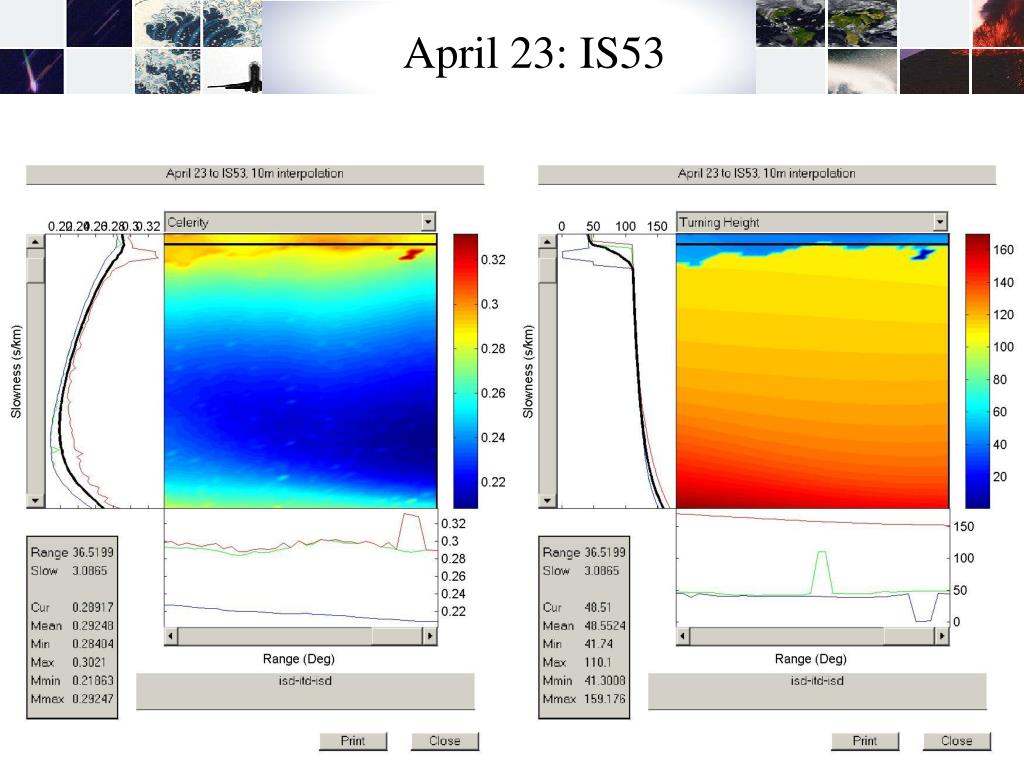1024x768 pixels.
Task: Click the volcanic eruption thumbnail in header
Action: click(998, 24)
